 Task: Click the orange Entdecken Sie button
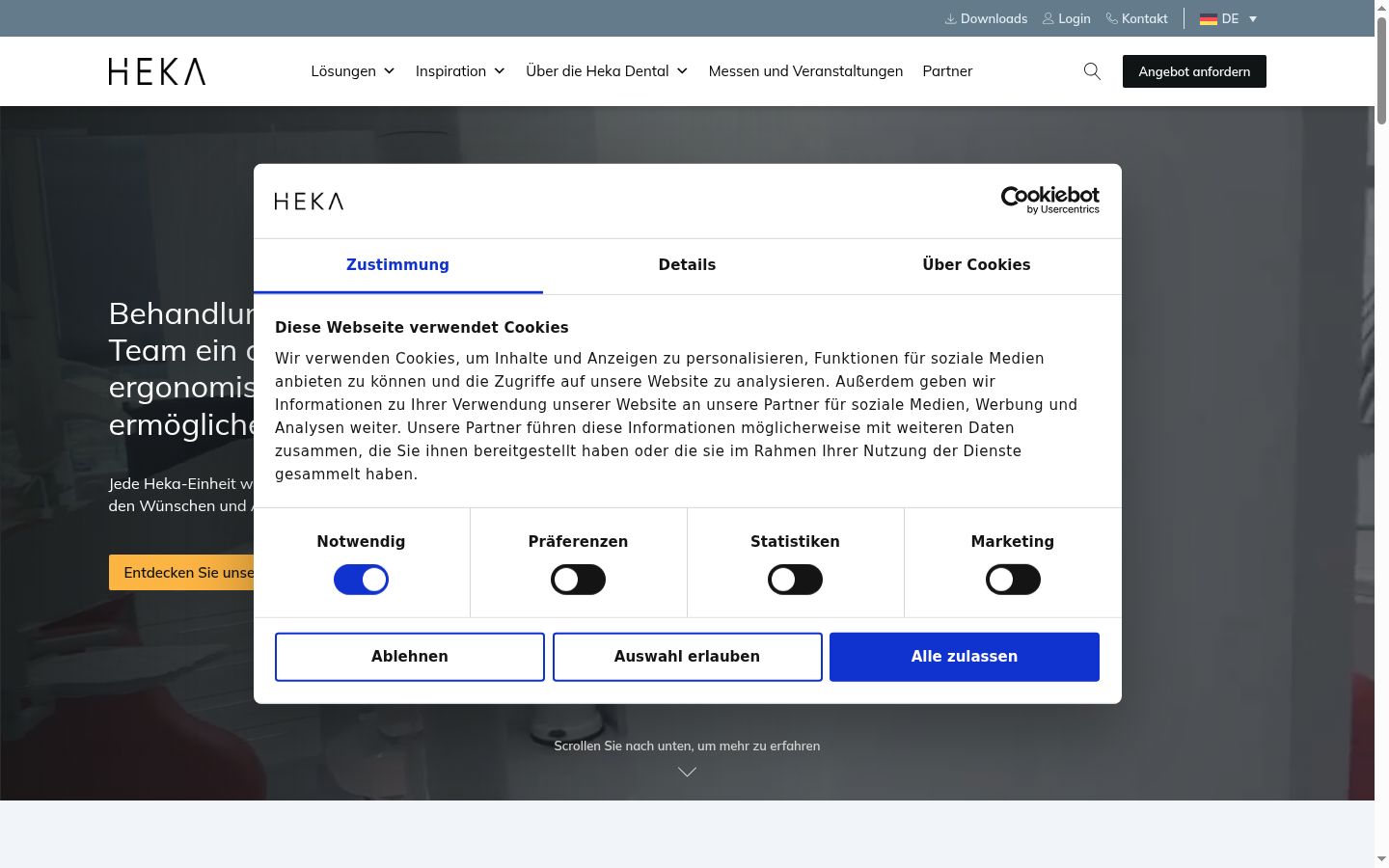point(181,573)
